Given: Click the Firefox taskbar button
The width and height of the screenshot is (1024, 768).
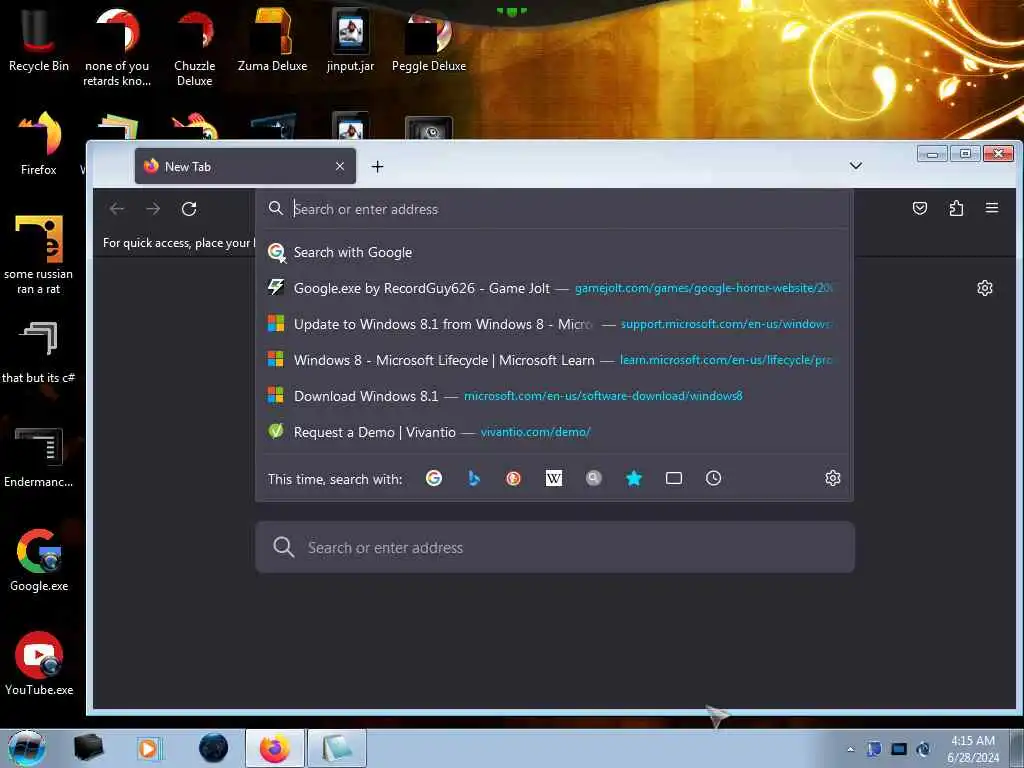Looking at the screenshot, I should pyautogui.click(x=275, y=748).
